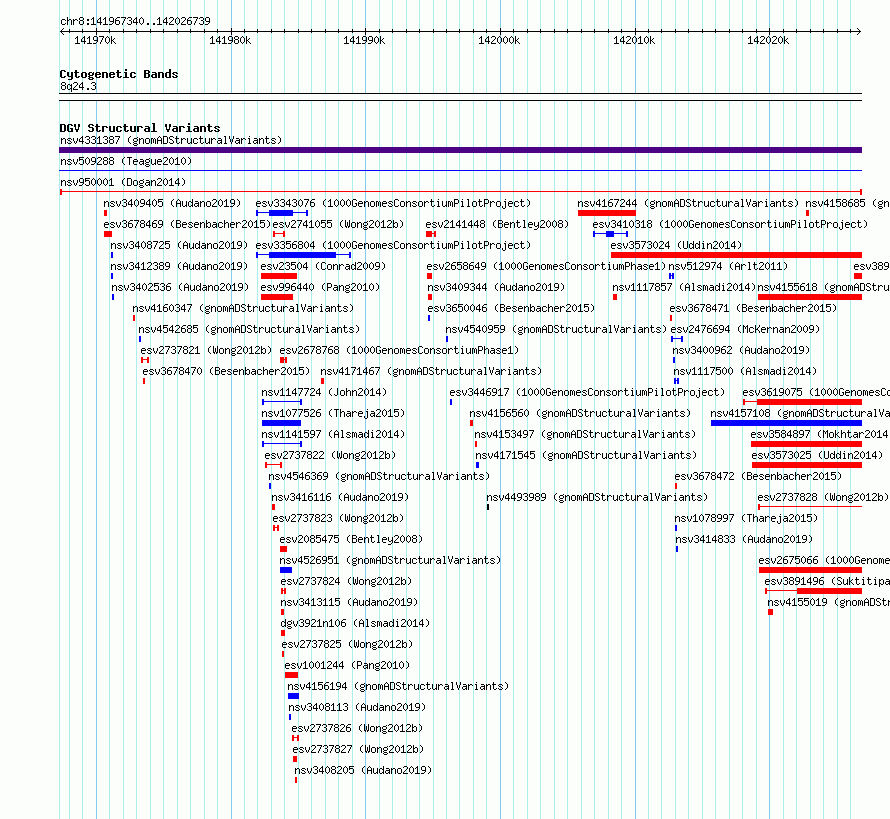The width and height of the screenshot is (890, 819).
Task: Click the esv3573025 (Uddin2014) label
Action: (817, 455)
